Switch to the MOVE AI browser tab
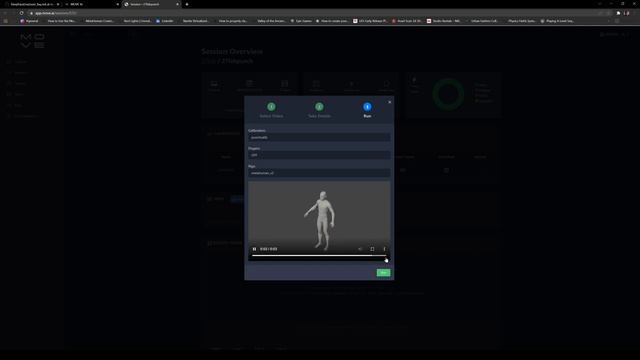Screen dimensions: 640x360 pos(92,4)
